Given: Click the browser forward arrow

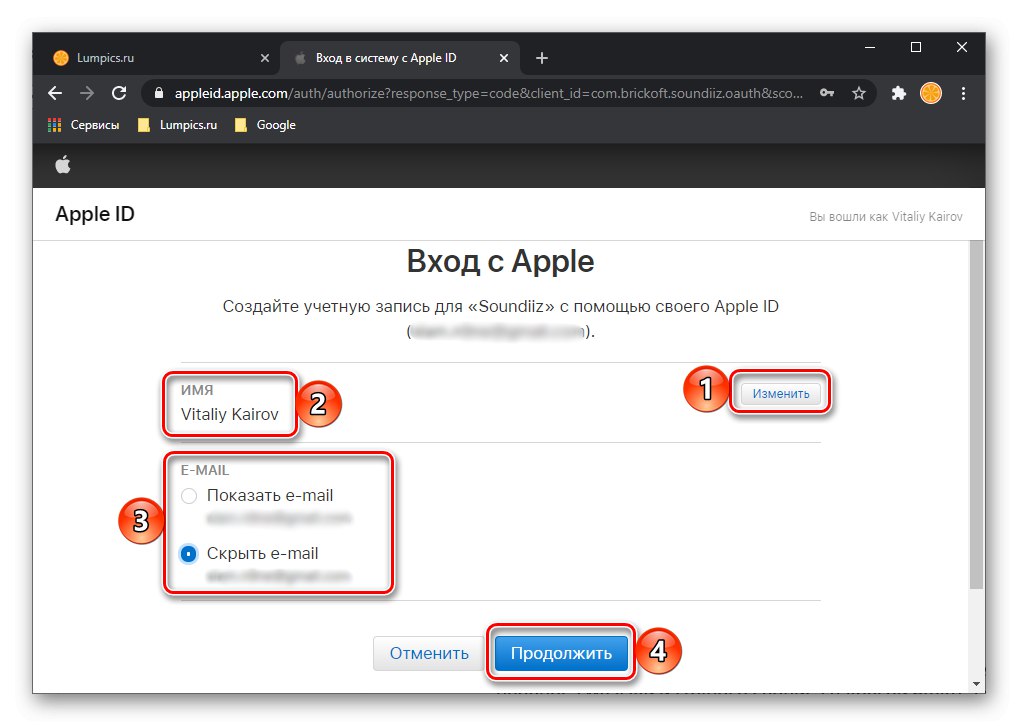Looking at the screenshot, I should point(86,94).
